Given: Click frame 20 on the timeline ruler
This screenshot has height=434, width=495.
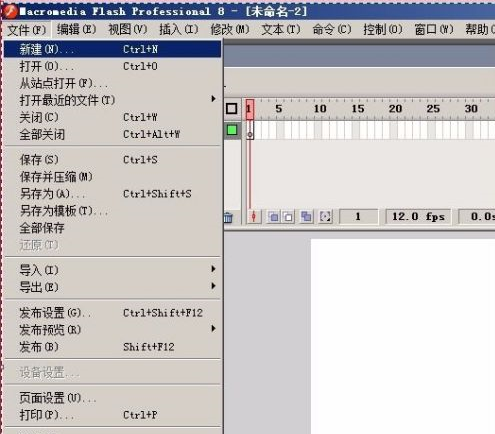Looking at the screenshot, I should click(x=395, y=109).
